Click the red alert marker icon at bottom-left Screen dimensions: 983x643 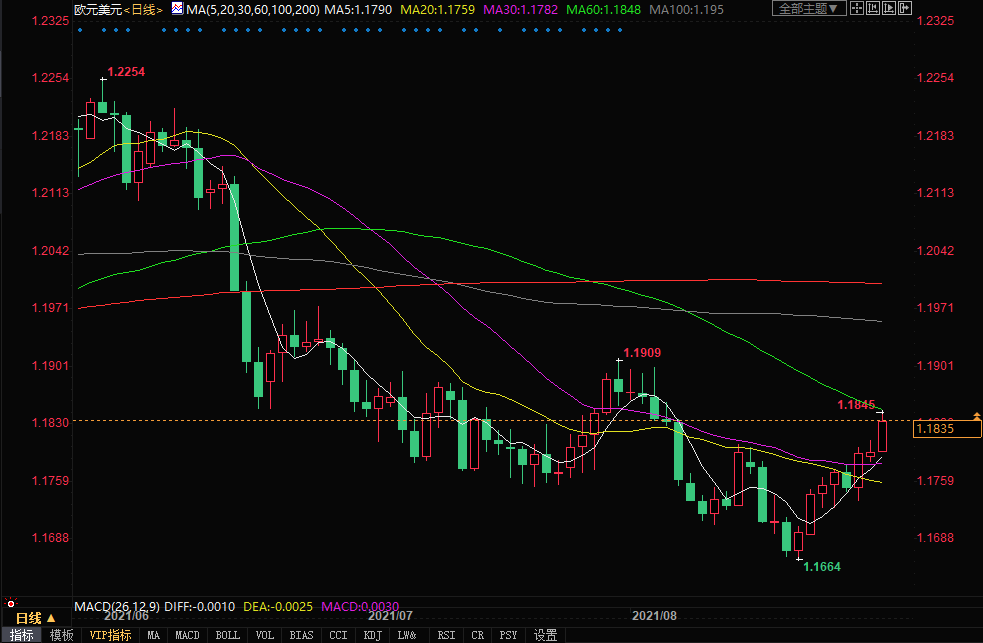click(x=11, y=603)
